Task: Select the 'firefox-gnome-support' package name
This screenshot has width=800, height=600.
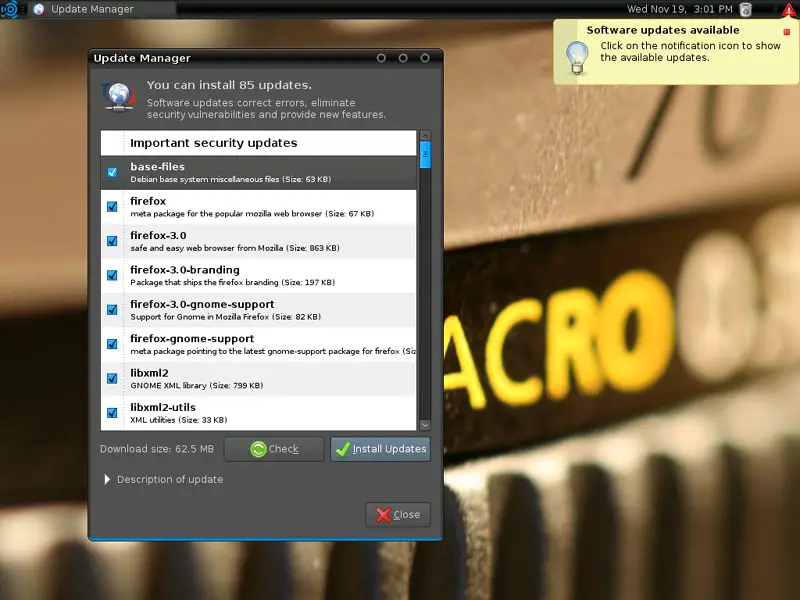Action: pos(192,339)
